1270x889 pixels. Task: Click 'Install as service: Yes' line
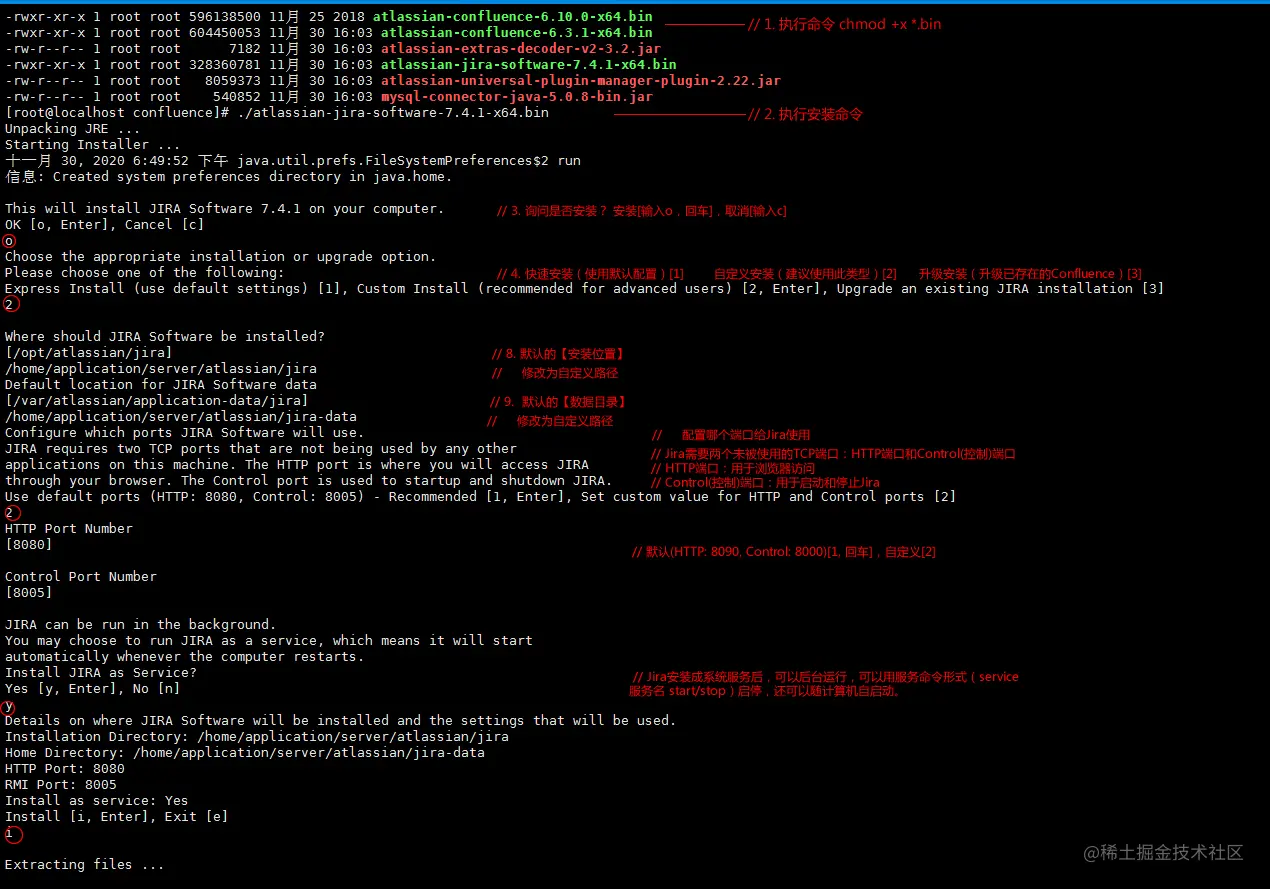point(96,801)
